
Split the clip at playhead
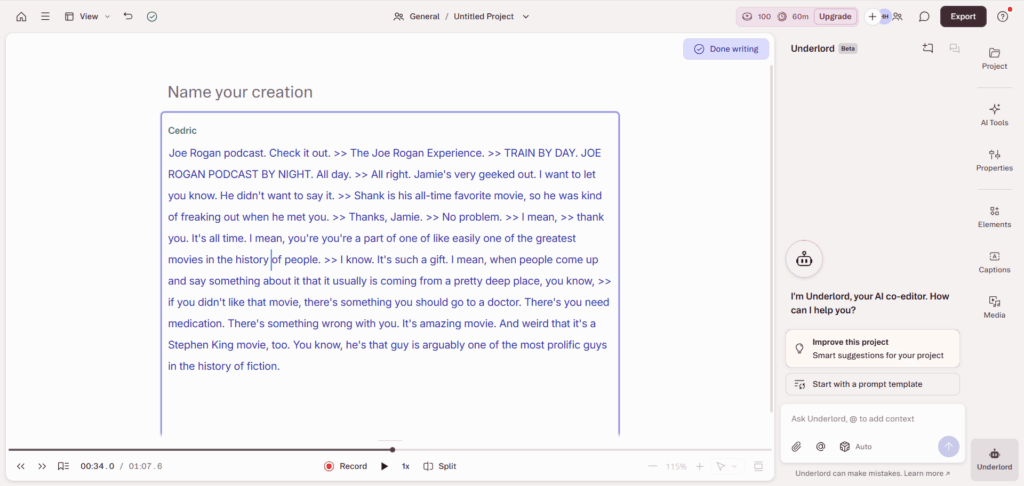coord(440,466)
